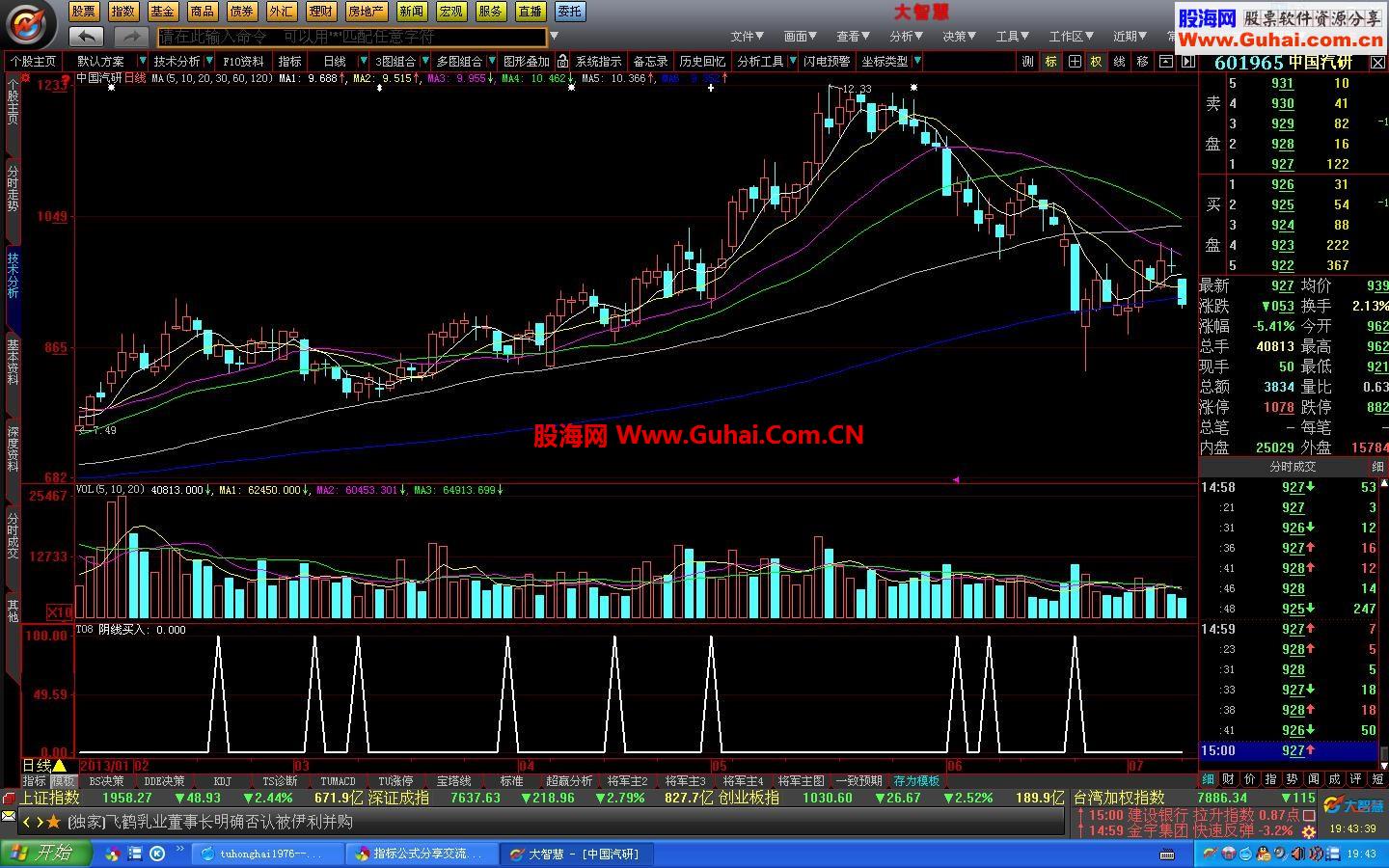
Task: Click the previous-news left arrow
Action: [27, 822]
